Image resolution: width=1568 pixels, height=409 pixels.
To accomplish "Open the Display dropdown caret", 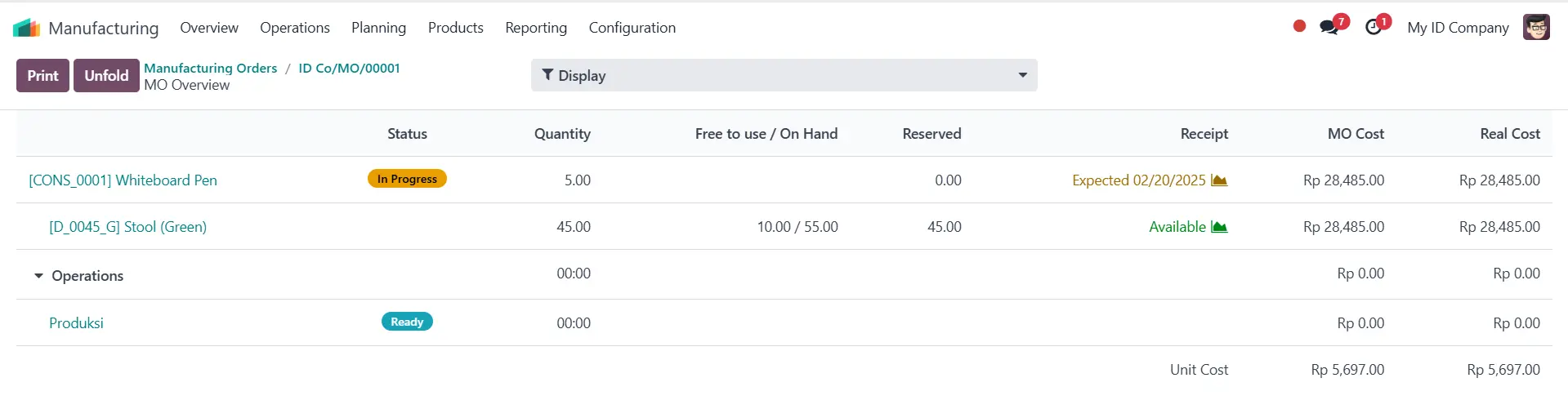I will coord(1022,75).
